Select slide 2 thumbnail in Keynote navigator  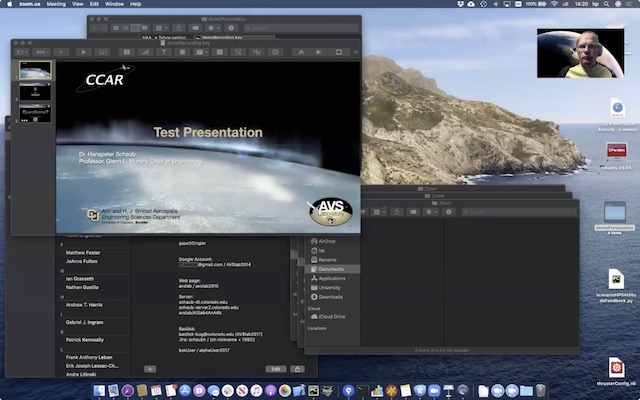pos(36,92)
